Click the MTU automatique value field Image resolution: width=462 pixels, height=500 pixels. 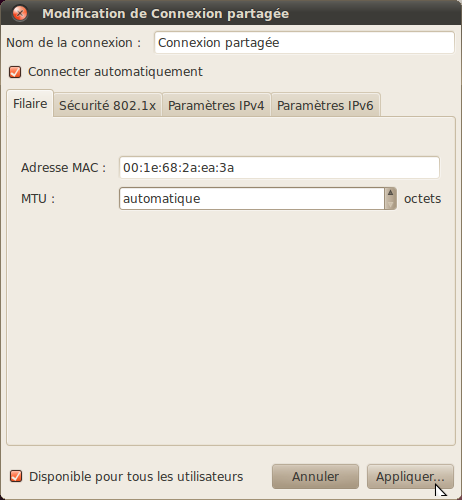(x=252, y=199)
